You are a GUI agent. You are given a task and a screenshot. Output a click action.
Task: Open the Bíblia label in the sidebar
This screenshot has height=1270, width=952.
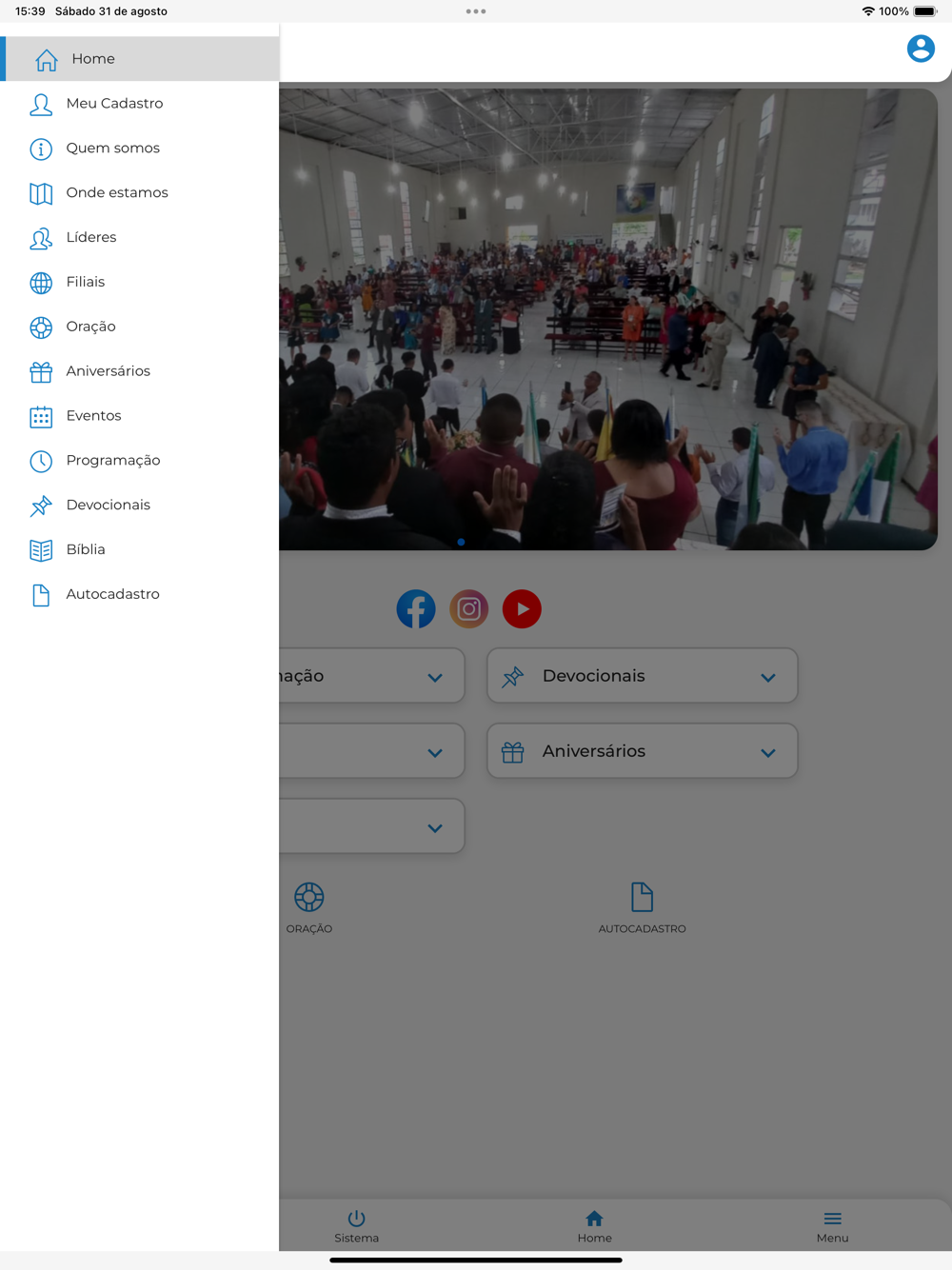(x=86, y=549)
